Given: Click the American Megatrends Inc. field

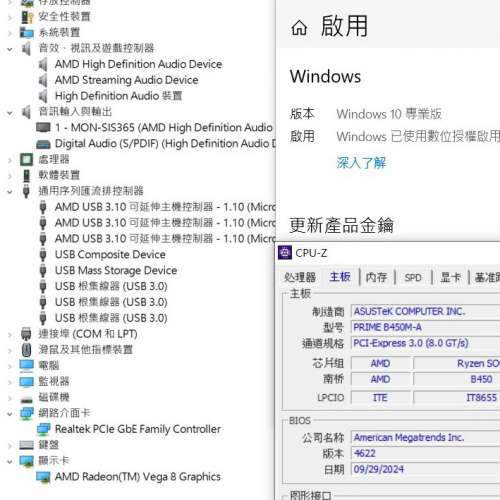Looking at the screenshot, I should tap(426, 437).
